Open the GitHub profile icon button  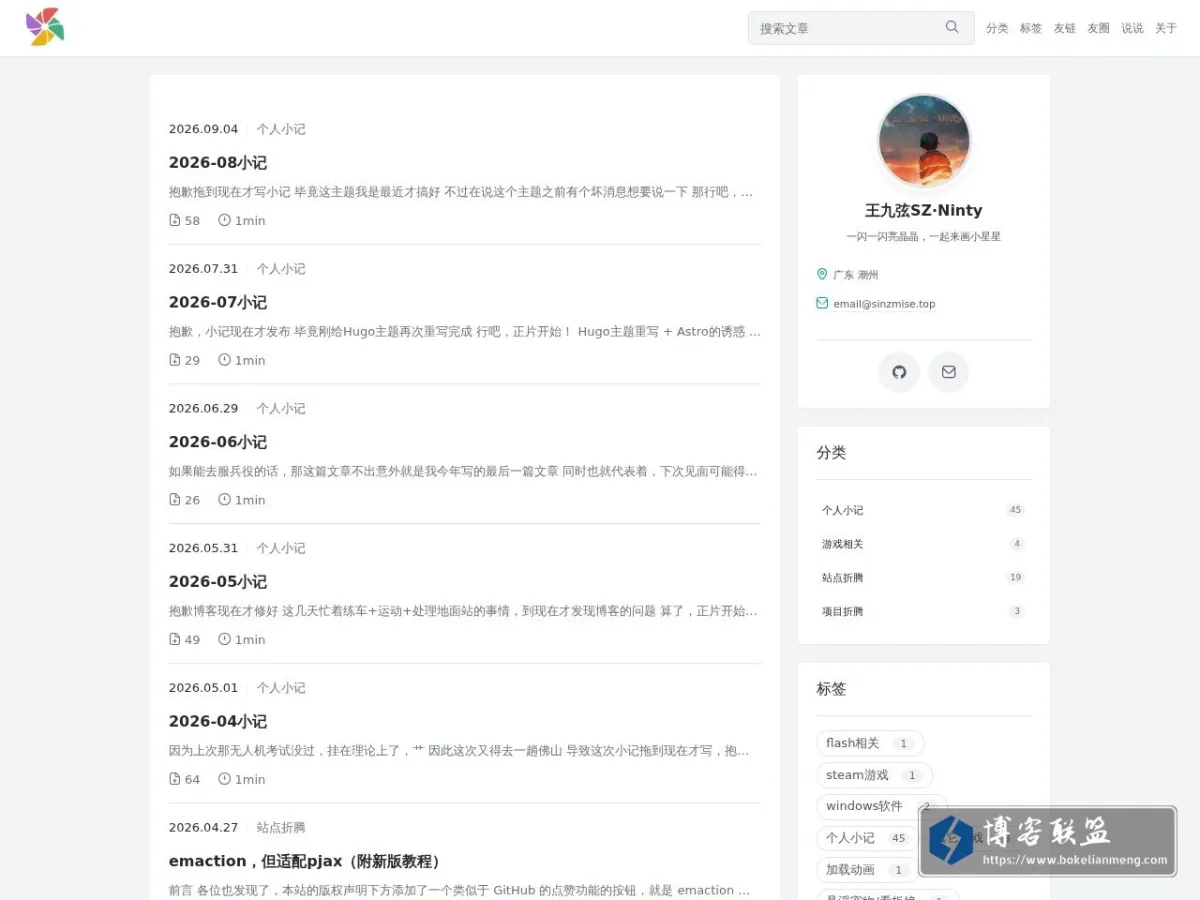pyautogui.click(x=899, y=372)
